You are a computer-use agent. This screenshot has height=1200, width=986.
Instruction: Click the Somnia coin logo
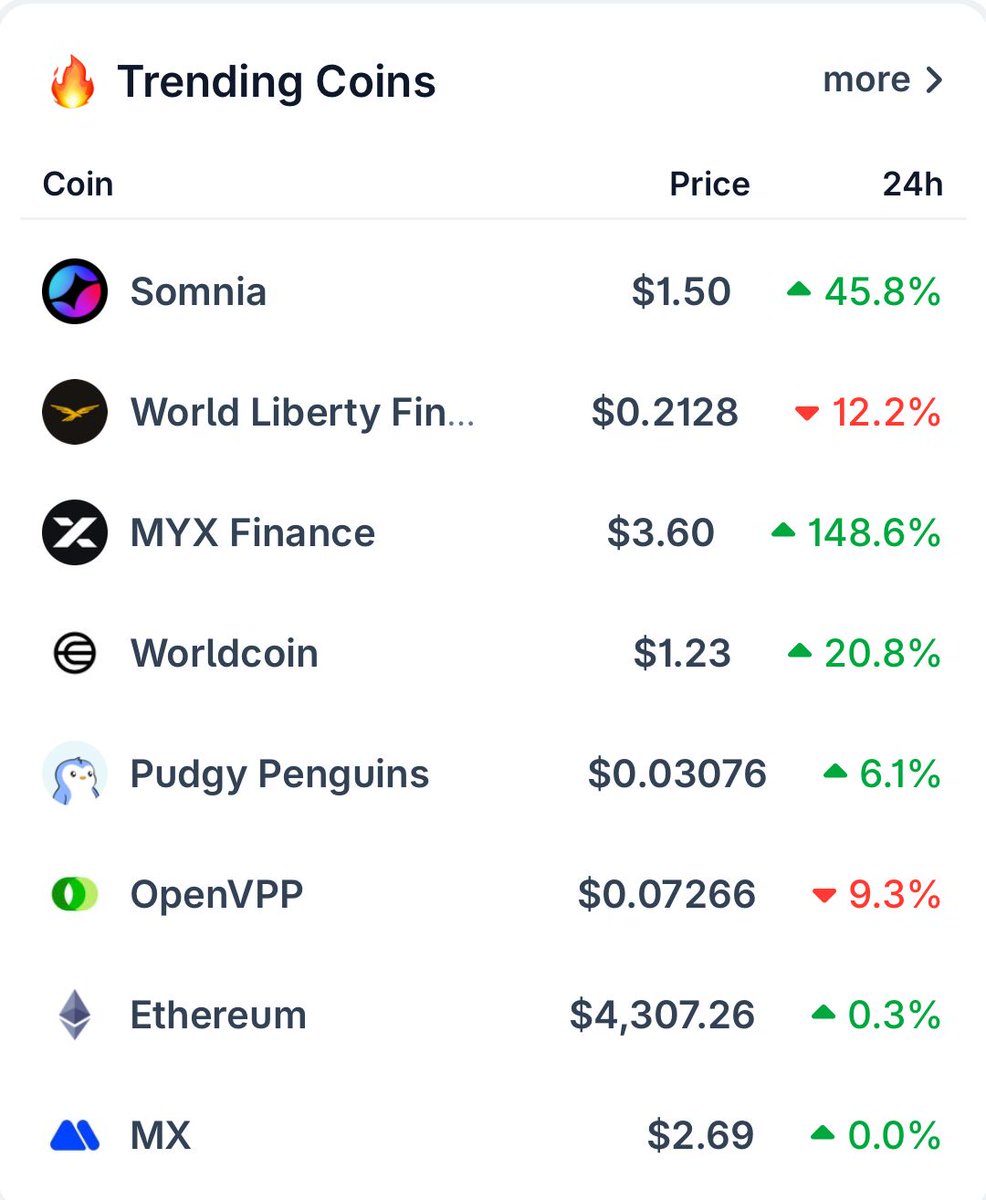(74, 292)
